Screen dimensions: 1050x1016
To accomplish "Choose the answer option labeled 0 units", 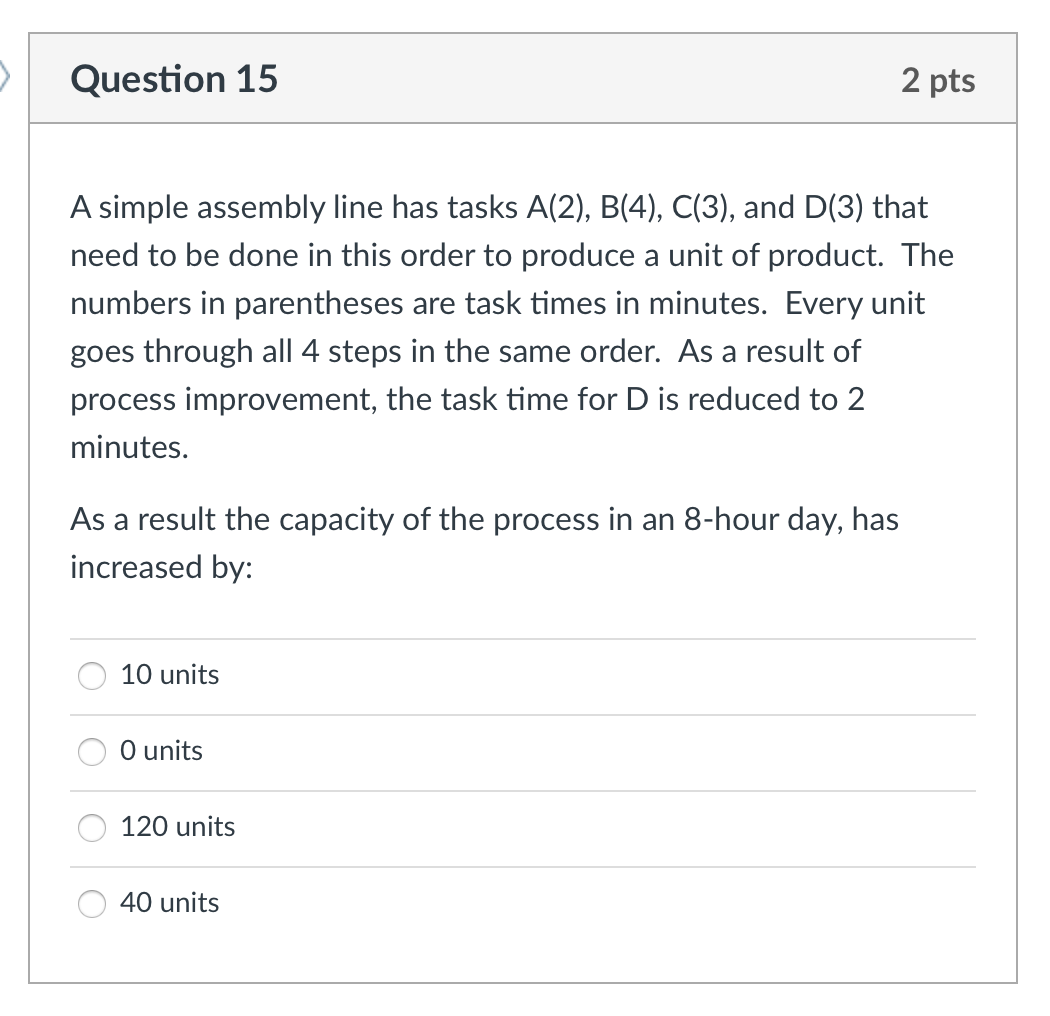I will click(161, 751).
